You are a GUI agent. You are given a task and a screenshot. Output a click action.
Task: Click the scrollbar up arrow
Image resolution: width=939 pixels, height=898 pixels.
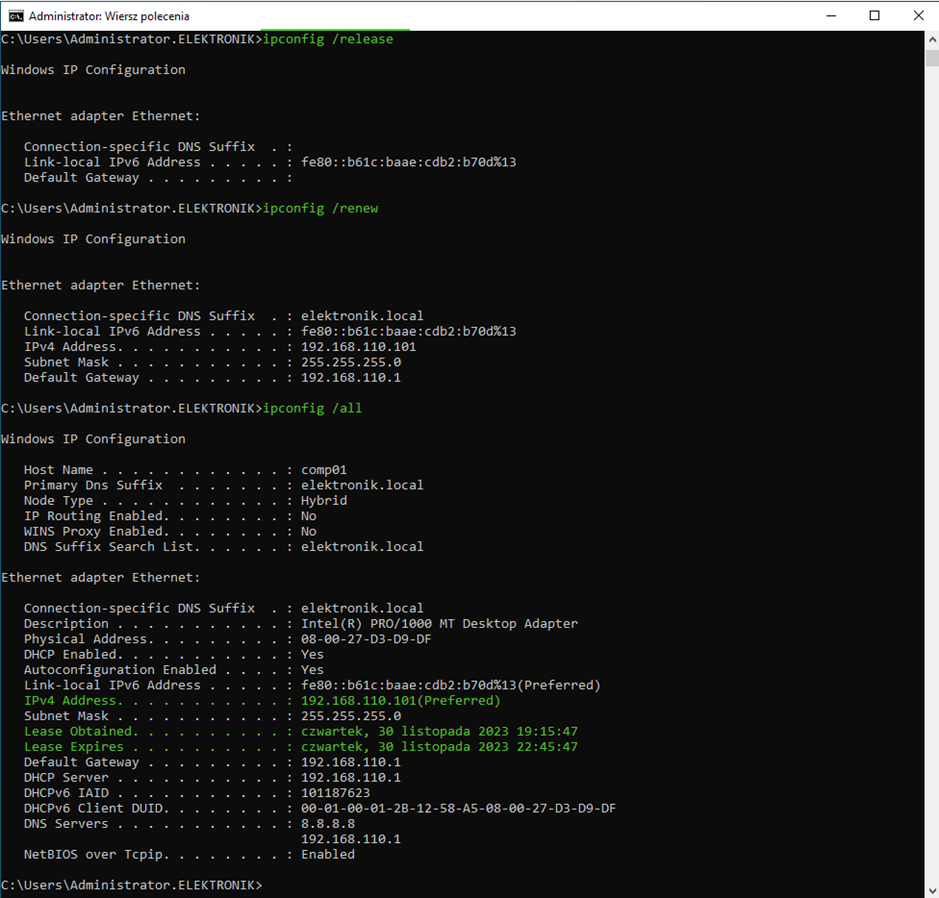pos(931,39)
